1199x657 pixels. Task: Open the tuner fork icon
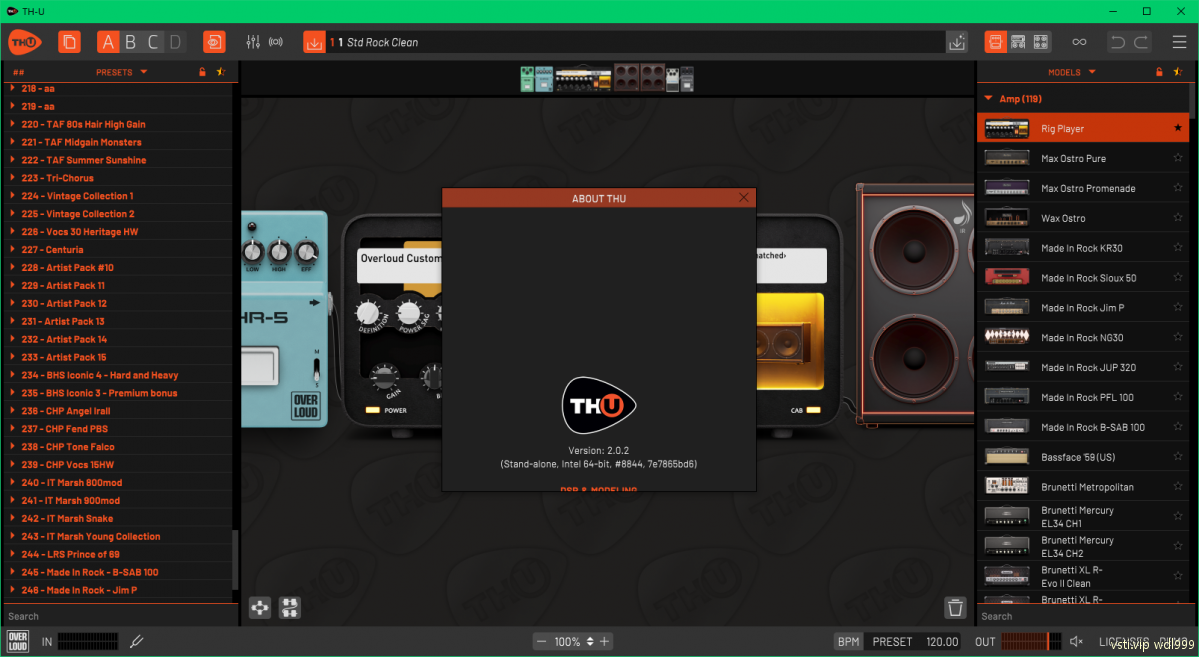click(137, 642)
